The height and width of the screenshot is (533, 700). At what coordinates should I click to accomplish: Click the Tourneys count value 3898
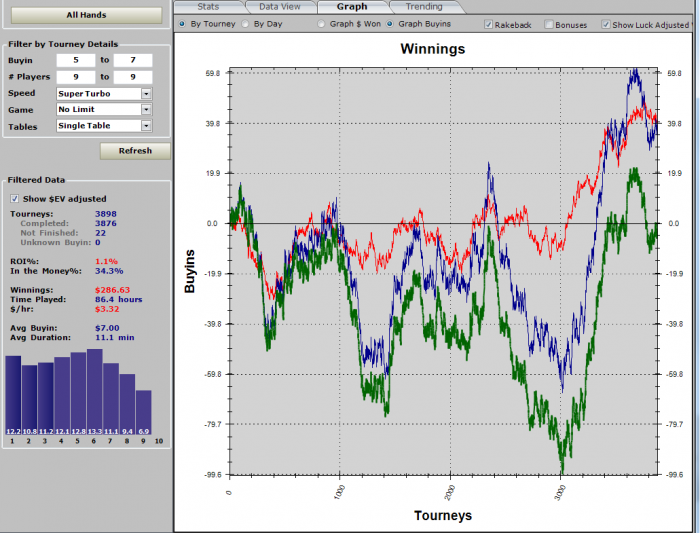click(106, 214)
